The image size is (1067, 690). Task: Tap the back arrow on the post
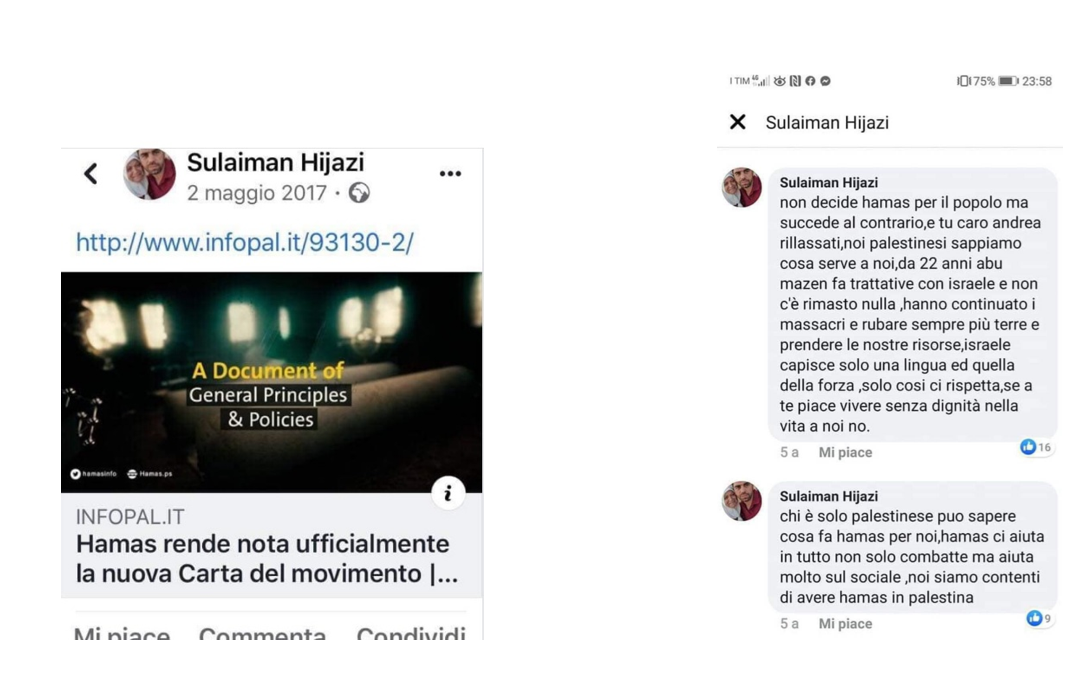[x=91, y=174]
